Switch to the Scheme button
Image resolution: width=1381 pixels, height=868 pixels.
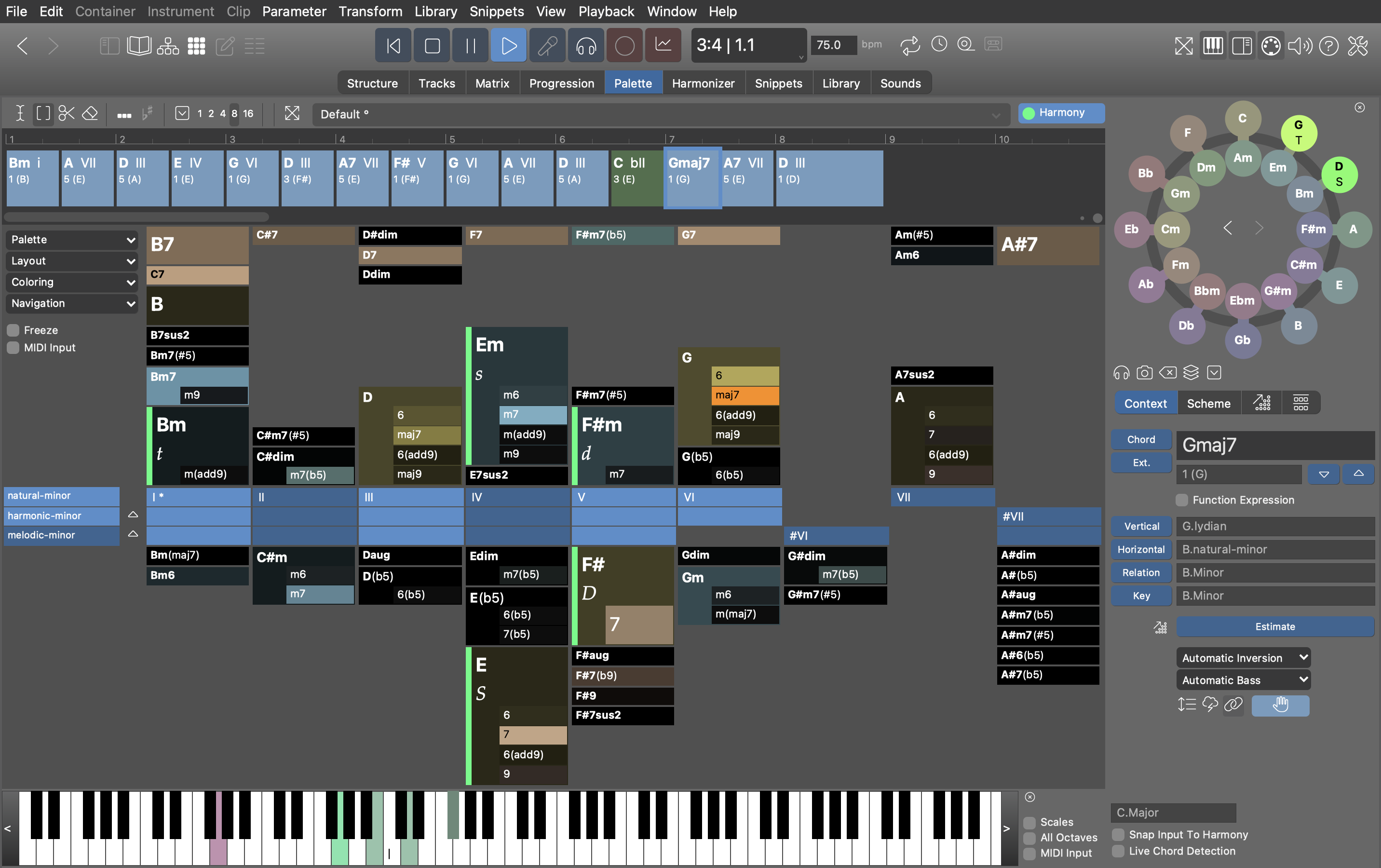(1208, 403)
